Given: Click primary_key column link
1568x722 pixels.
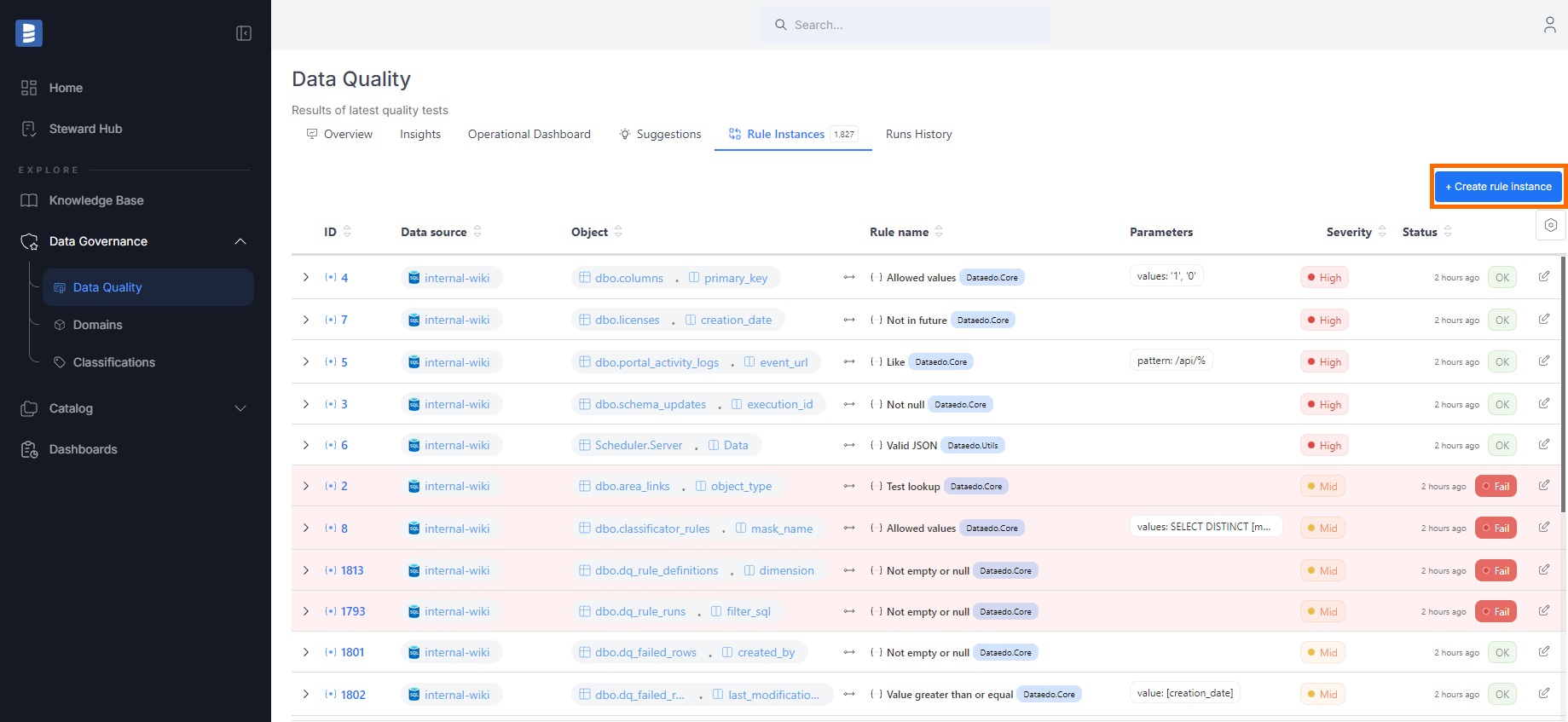Looking at the screenshot, I should point(736,278).
